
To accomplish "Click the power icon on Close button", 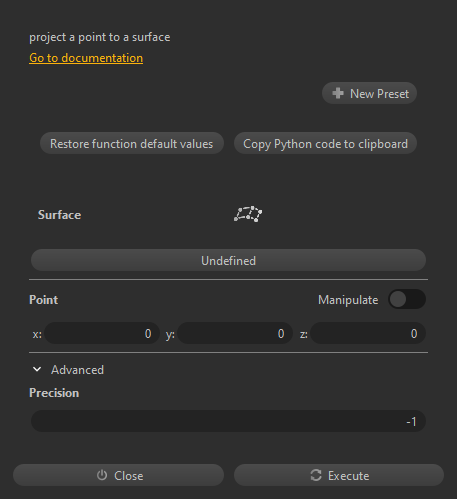I will click(x=102, y=475).
